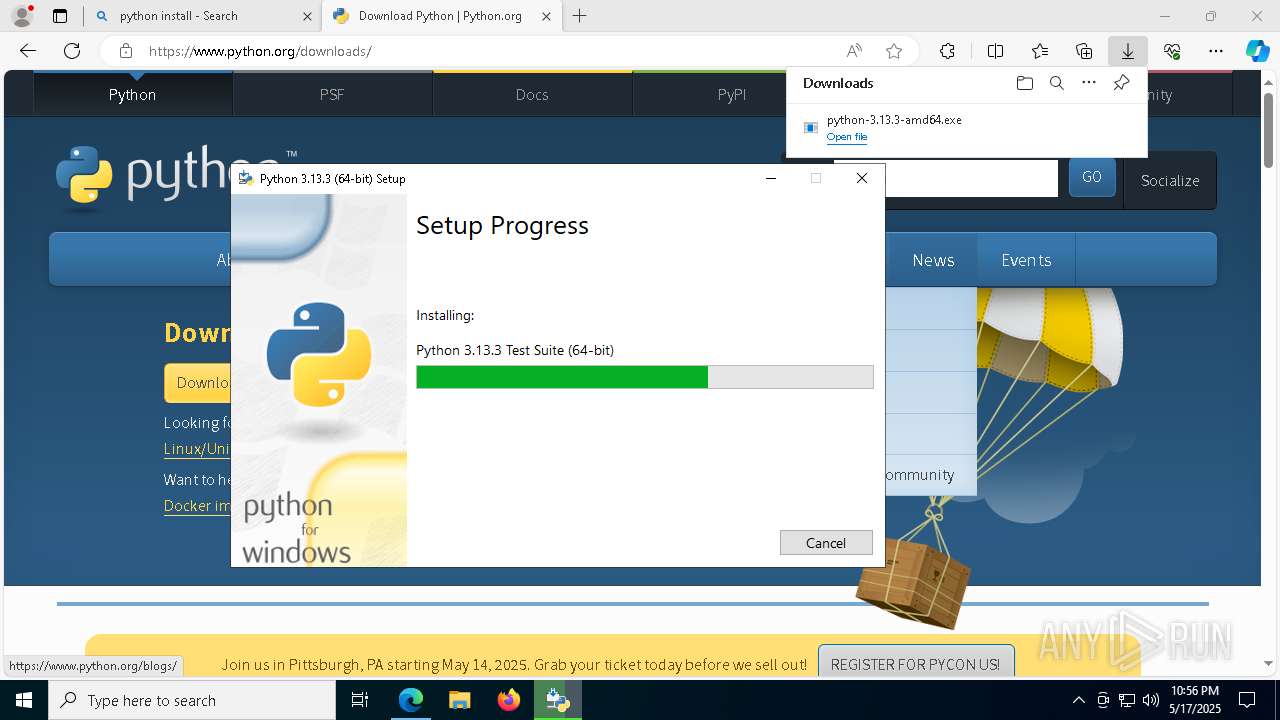
Task: Close the Download Python tab
Action: 546,16
